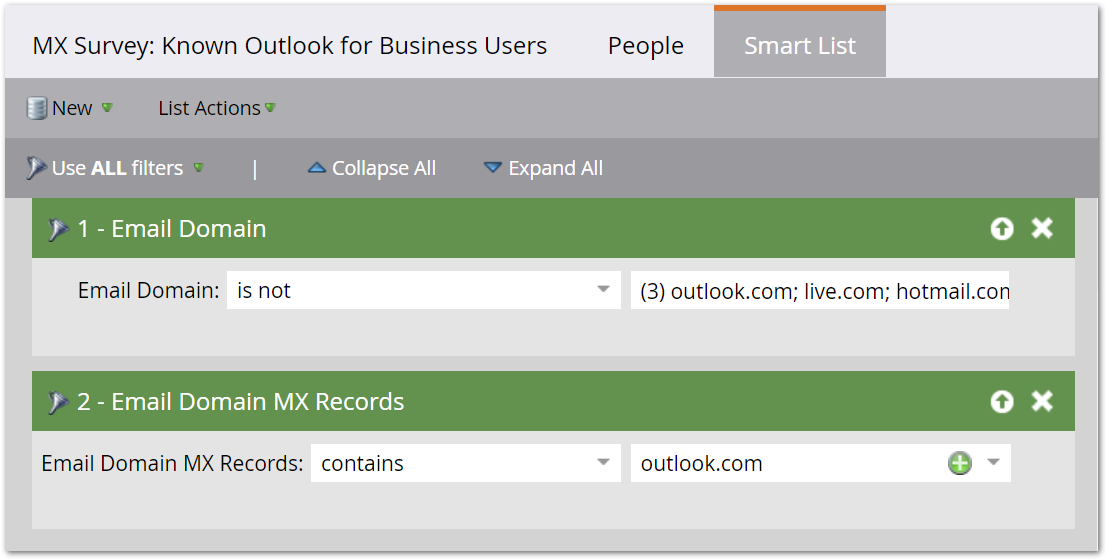Click filter icon on Email Domain header

click(58, 230)
